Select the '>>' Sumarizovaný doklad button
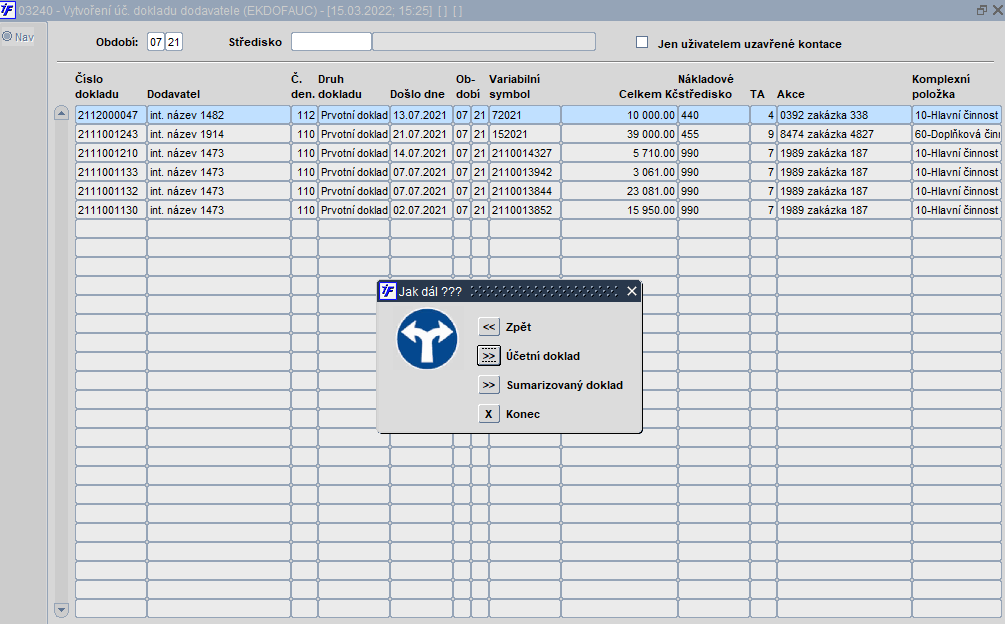The image size is (1005, 624). pyautogui.click(x=488, y=385)
